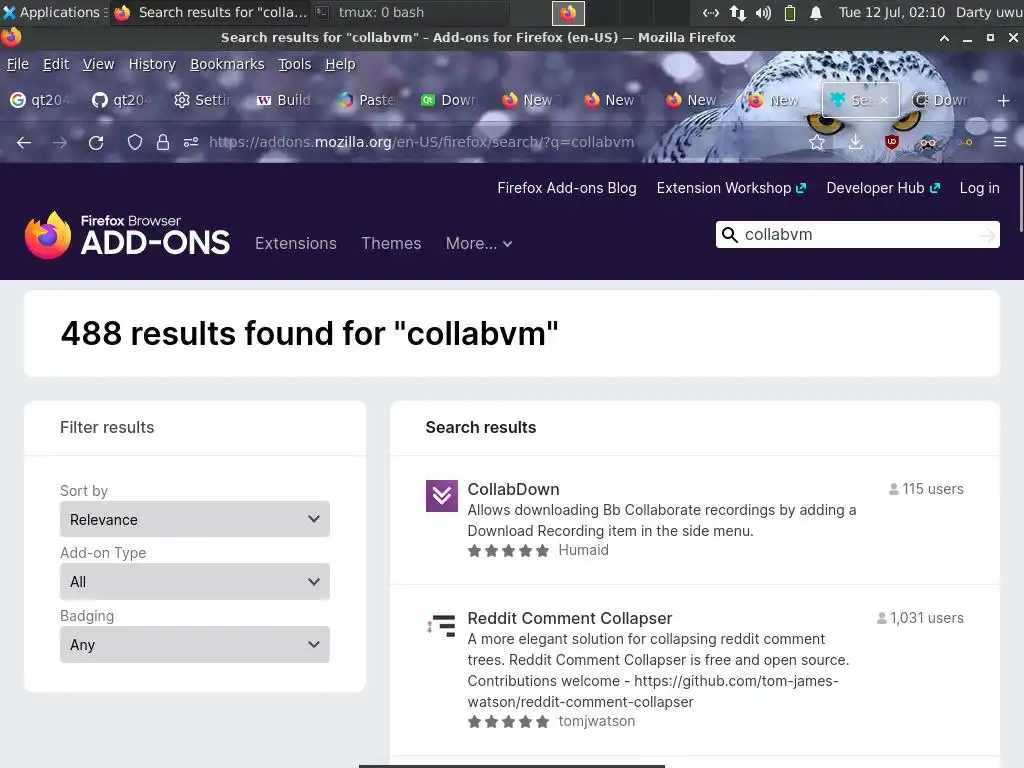Reload the current page
1024x768 pixels.
coord(96,142)
